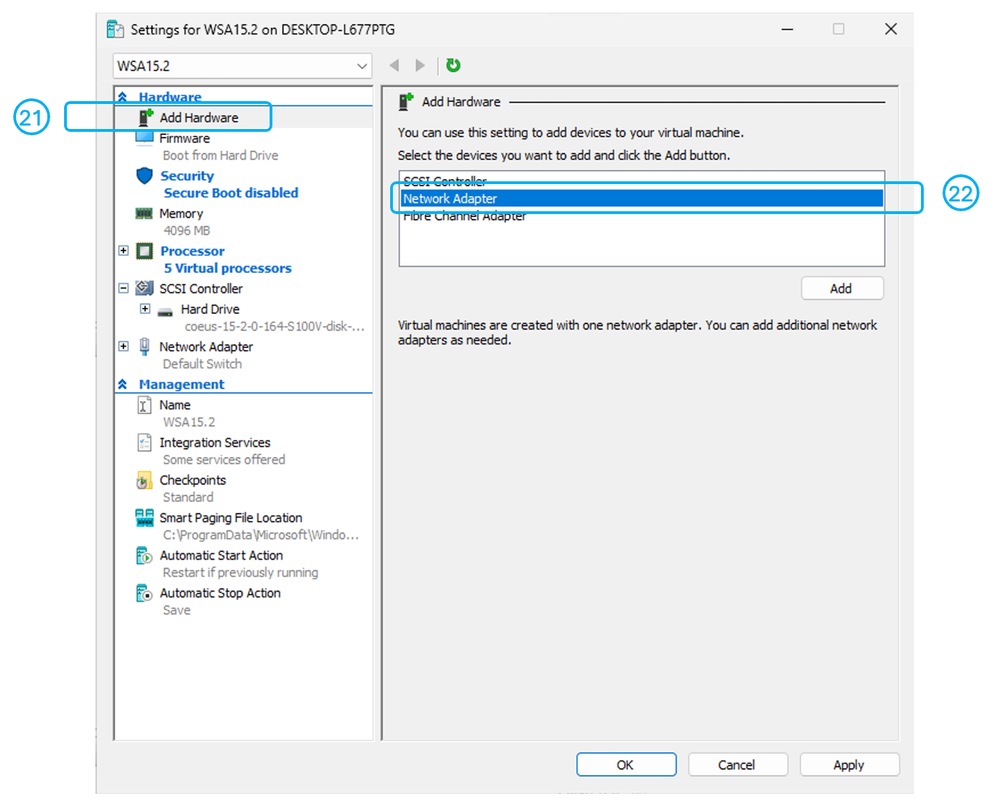Viewport: 999px width, 807px height.
Task: Click the 'Default Switch' subtext
Action: coord(202,364)
